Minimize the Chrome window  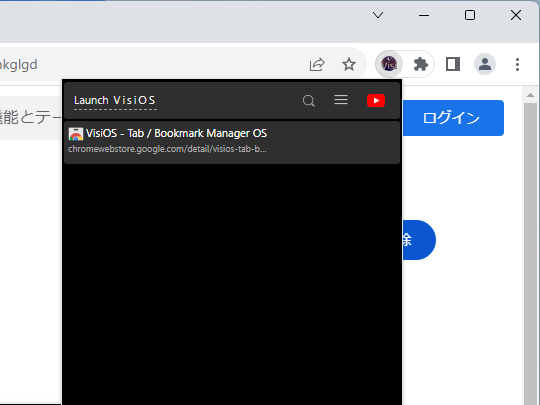click(x=424, y=15)
